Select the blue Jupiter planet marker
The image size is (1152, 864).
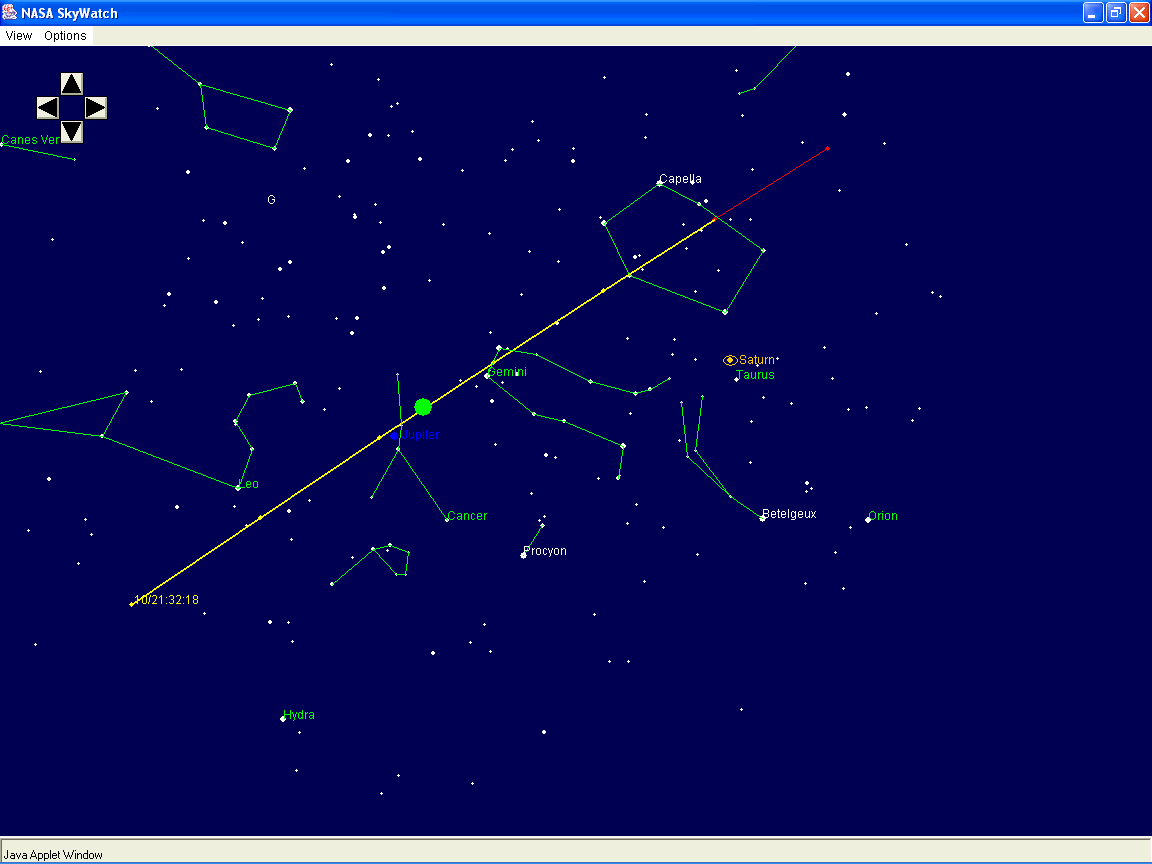click(x=396, y=435)
